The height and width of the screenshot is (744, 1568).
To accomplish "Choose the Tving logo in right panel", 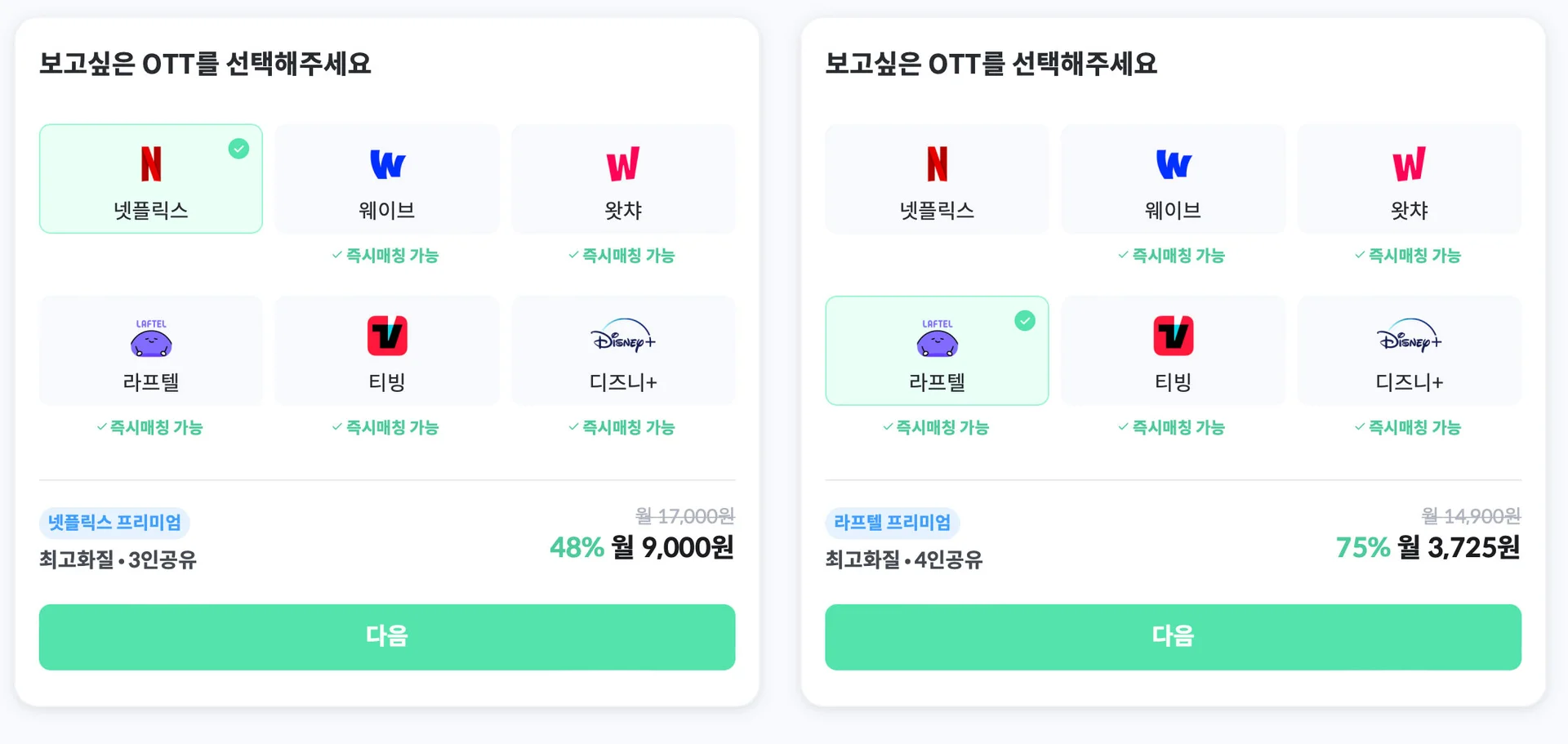I will (x=1173, y=336).
